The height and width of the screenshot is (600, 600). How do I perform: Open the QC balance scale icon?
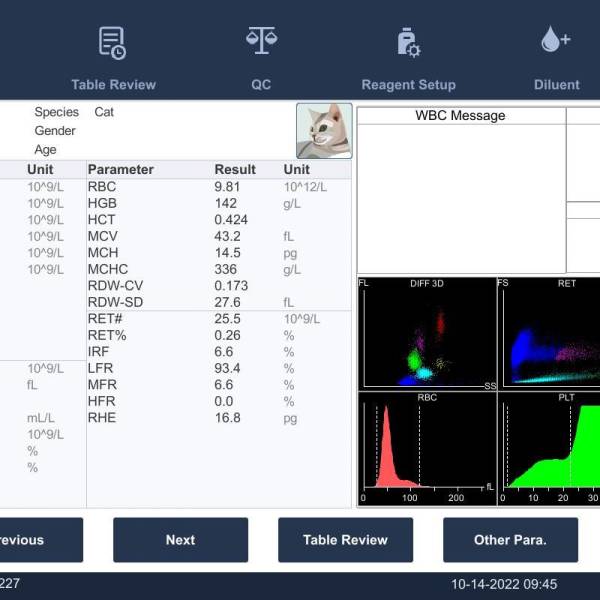pos(261,40)
